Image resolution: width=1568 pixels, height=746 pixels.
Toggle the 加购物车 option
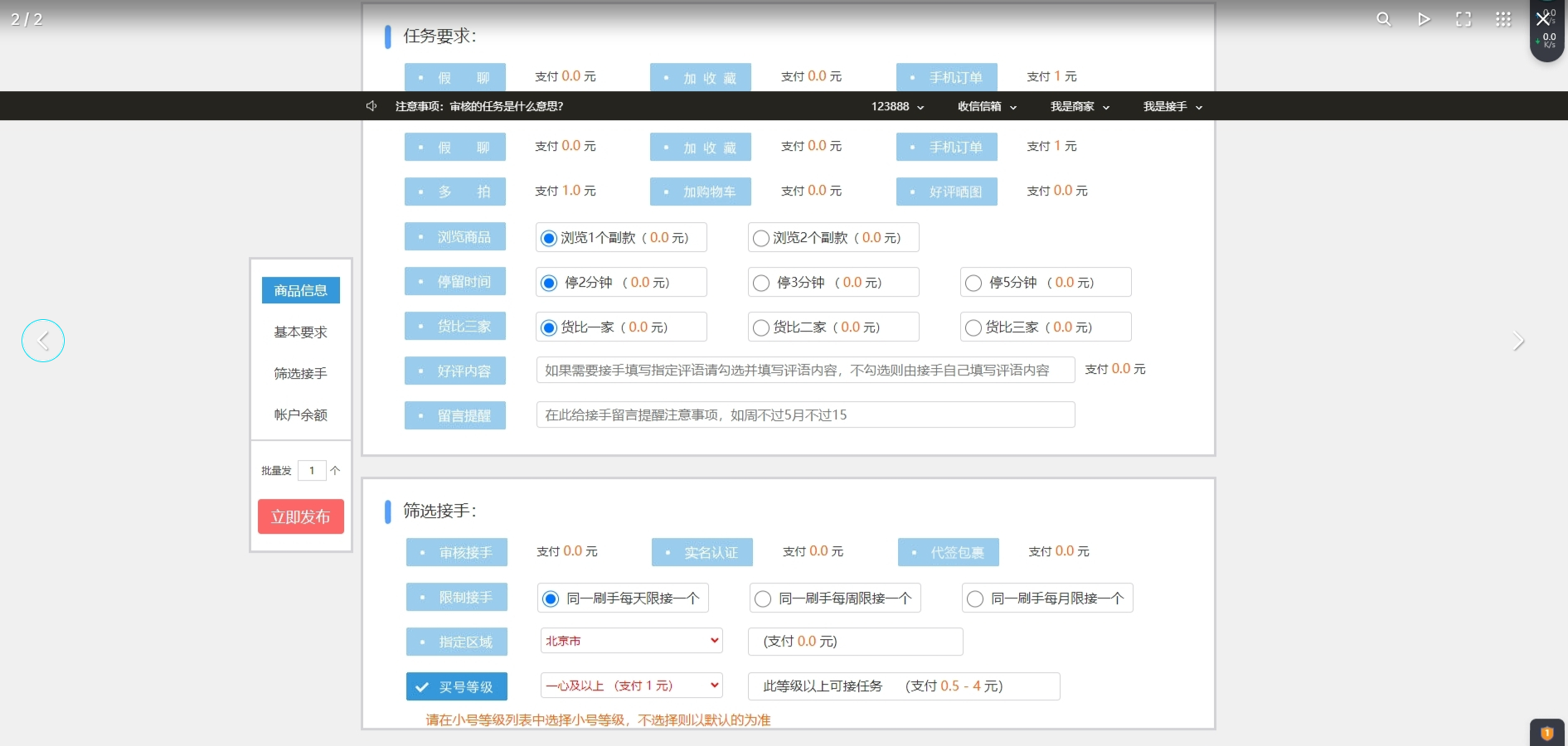point(701,191)
